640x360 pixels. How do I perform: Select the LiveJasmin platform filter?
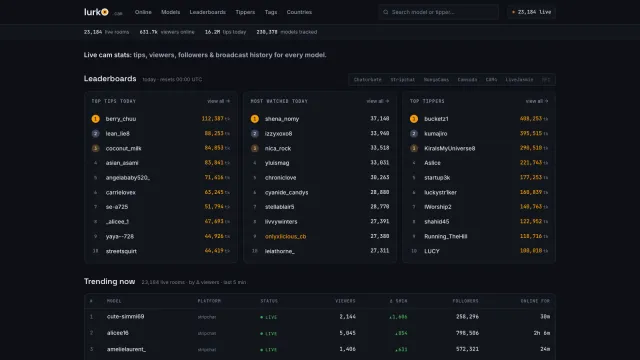519,80
